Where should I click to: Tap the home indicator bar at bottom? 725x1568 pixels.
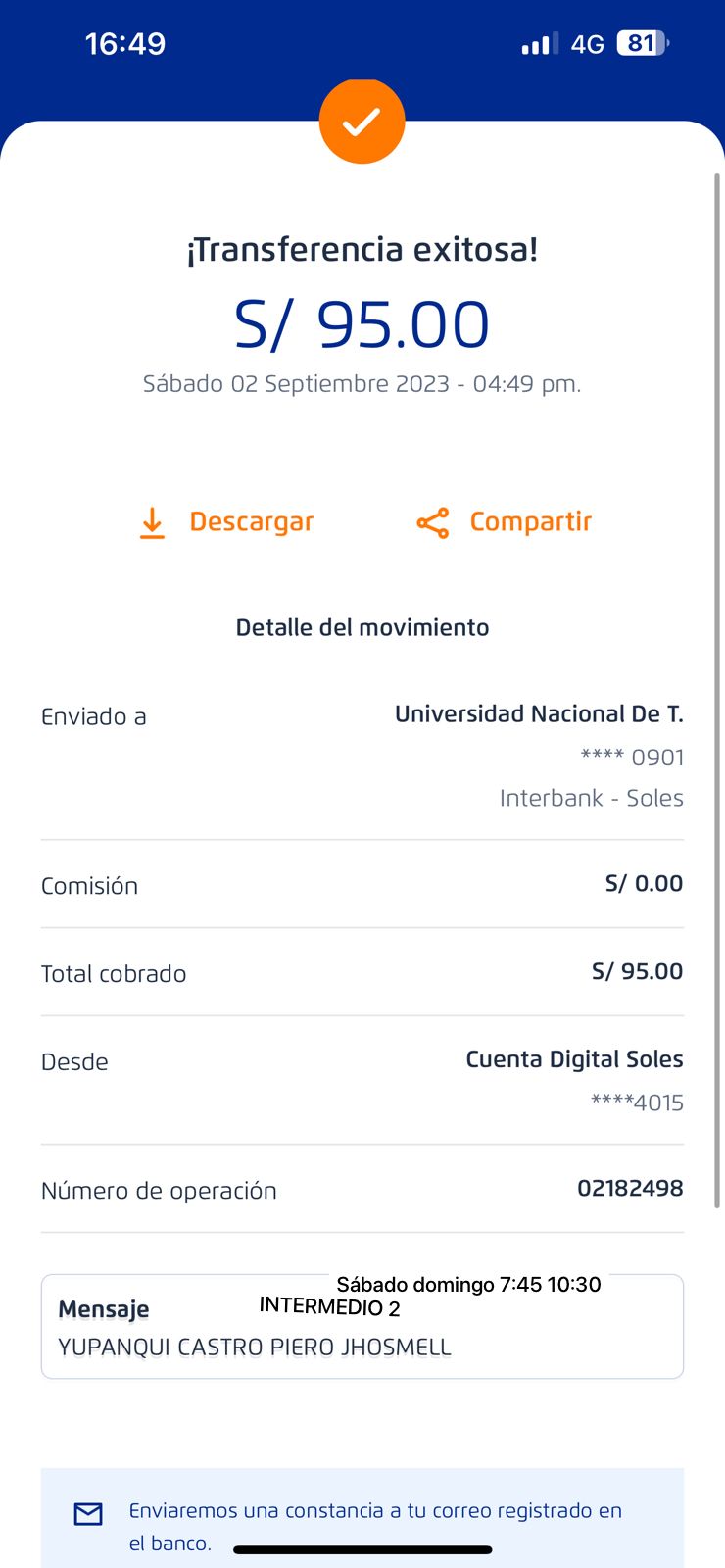point(362,1550)
